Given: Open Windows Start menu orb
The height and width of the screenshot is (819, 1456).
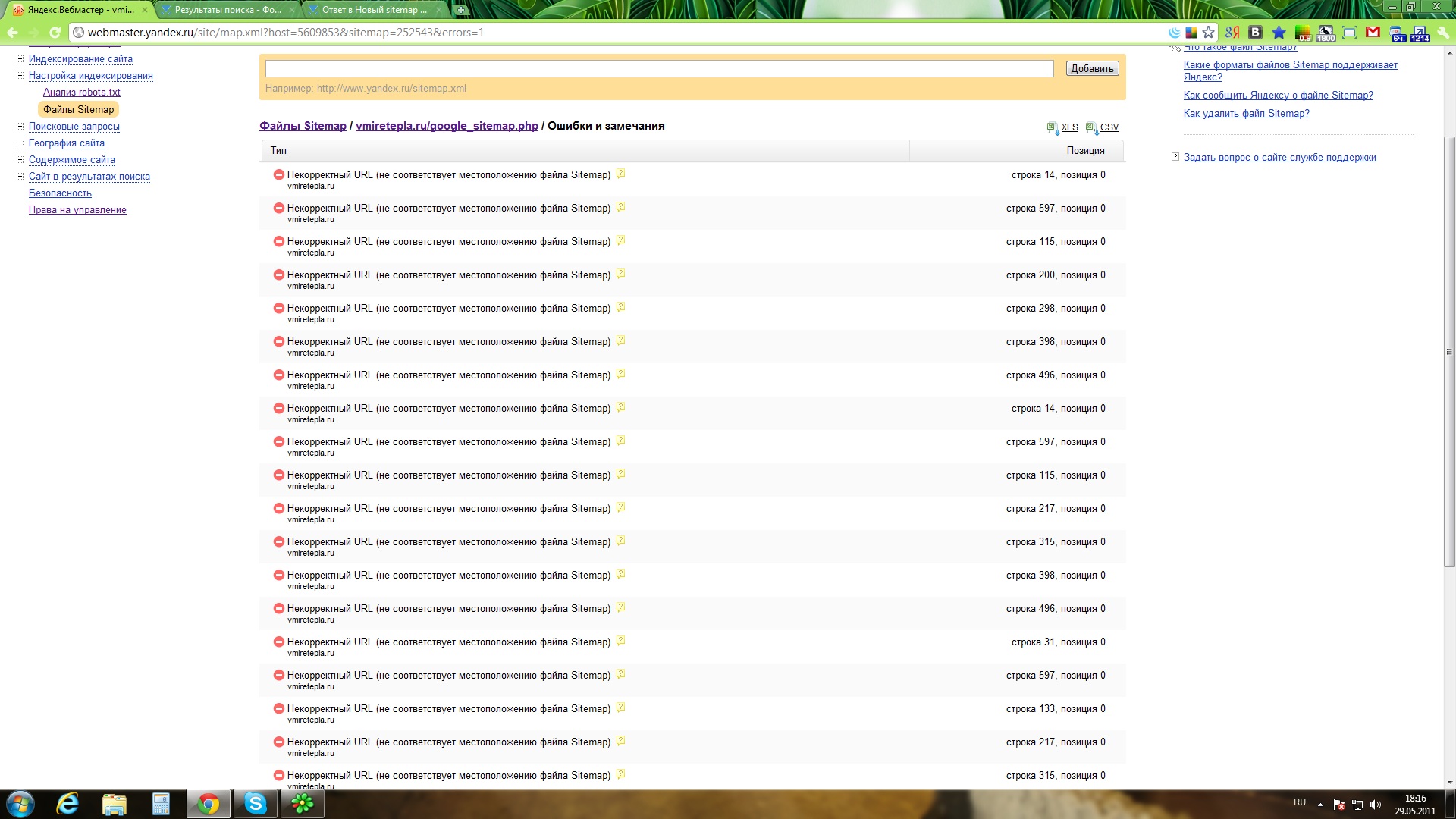Looking at the screenshot, I should 20,804.
